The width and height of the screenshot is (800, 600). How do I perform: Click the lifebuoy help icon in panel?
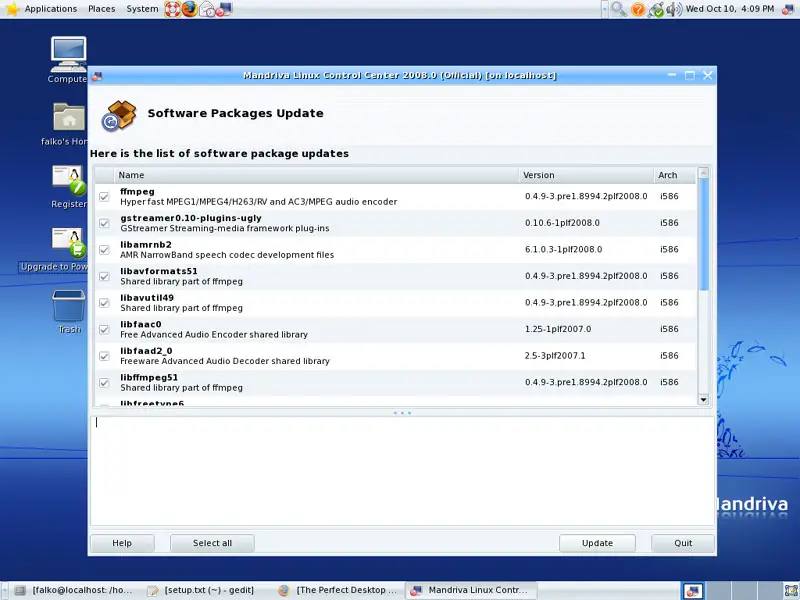[x=171, y=9]
